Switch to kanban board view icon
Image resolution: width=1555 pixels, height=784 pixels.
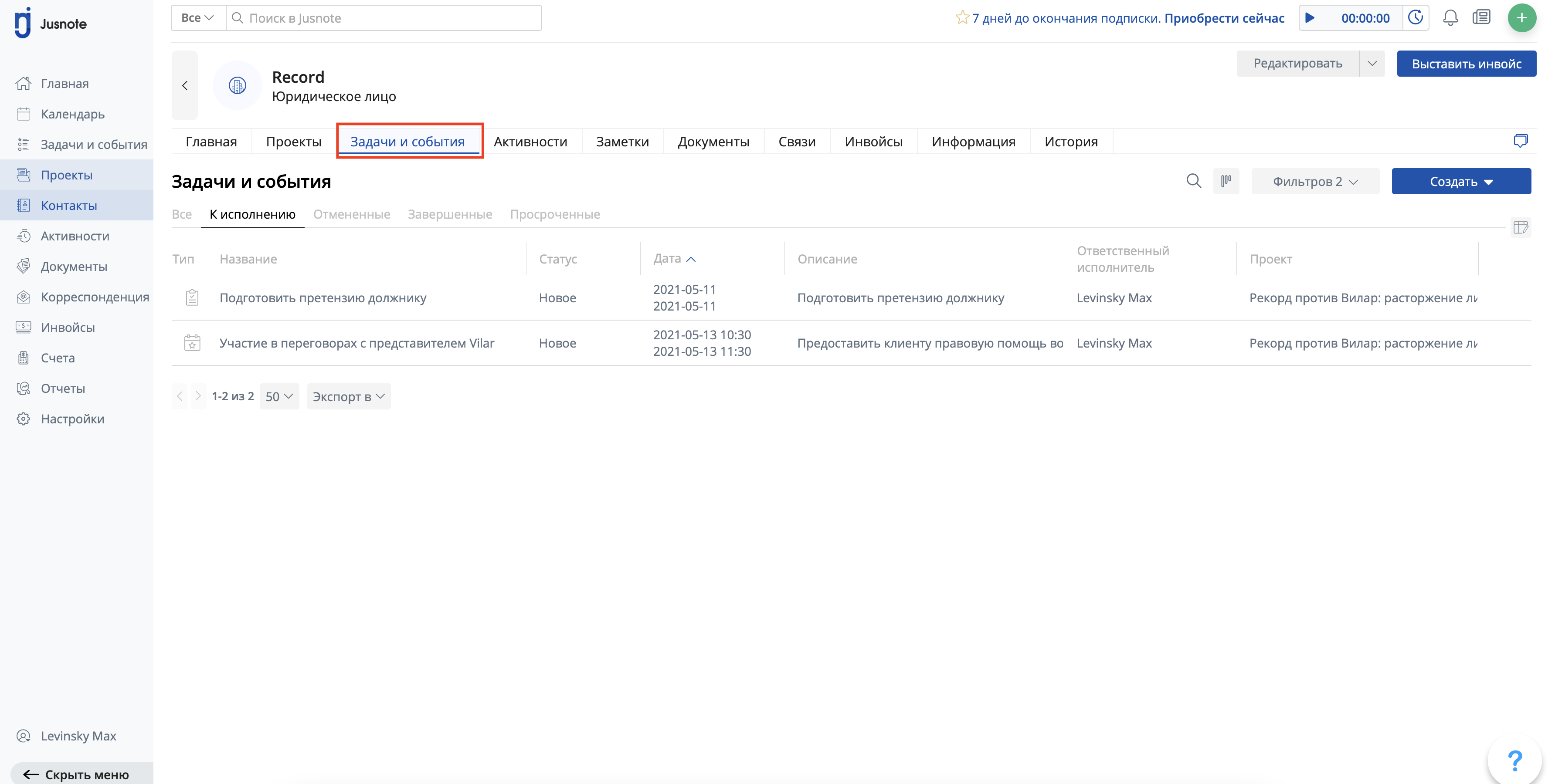(x=1226, y=181)
